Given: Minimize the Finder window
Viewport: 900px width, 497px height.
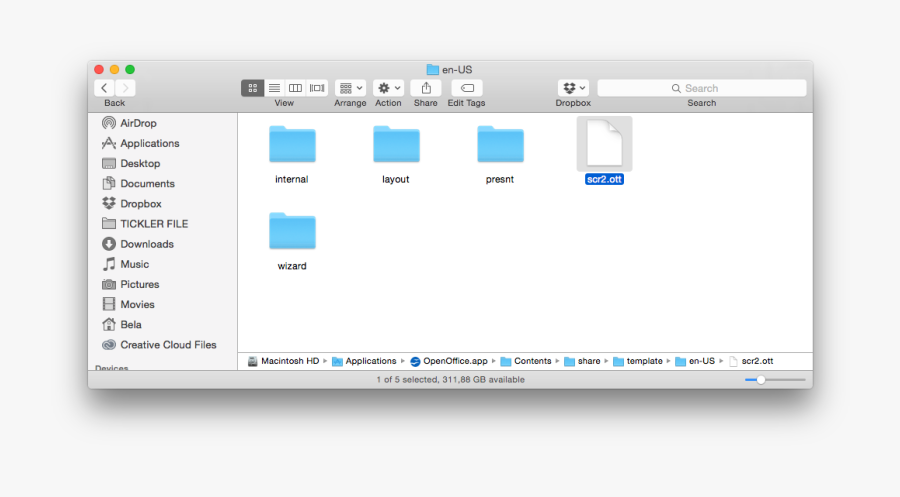Looking at the screenshot, I should tap(114, 69).
